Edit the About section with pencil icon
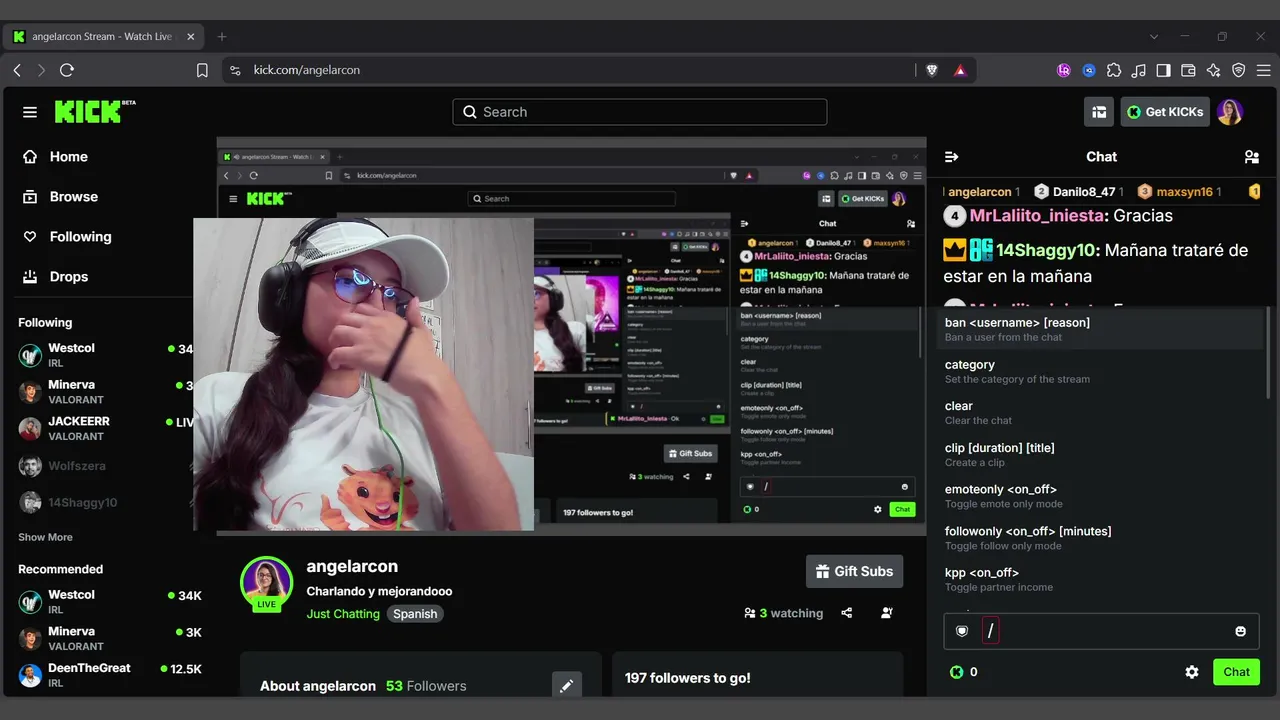The width and height of the screenshot is (1280, 720). (566, 685)
